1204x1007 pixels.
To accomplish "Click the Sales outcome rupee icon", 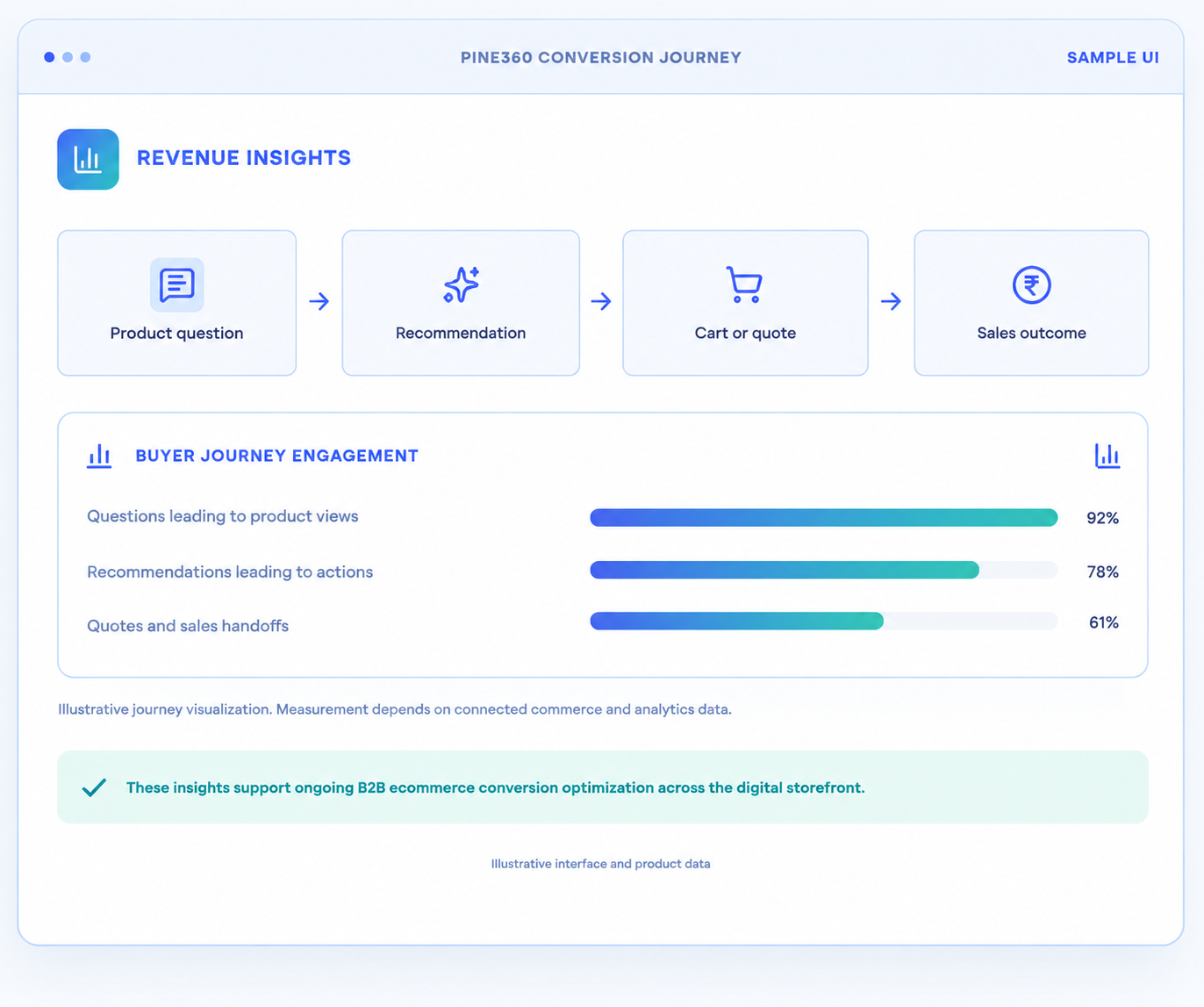I will pyautogui.click(x=1031, y=284).
